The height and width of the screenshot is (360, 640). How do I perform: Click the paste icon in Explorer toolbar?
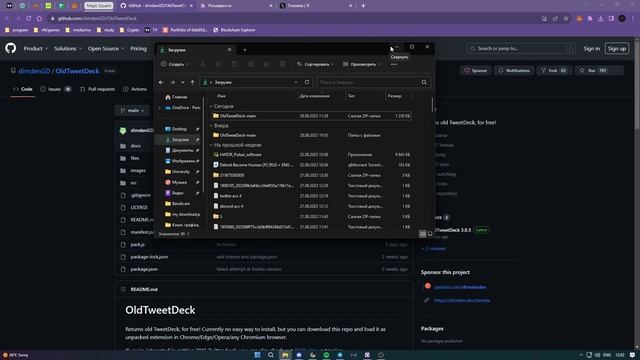[234, 64]
